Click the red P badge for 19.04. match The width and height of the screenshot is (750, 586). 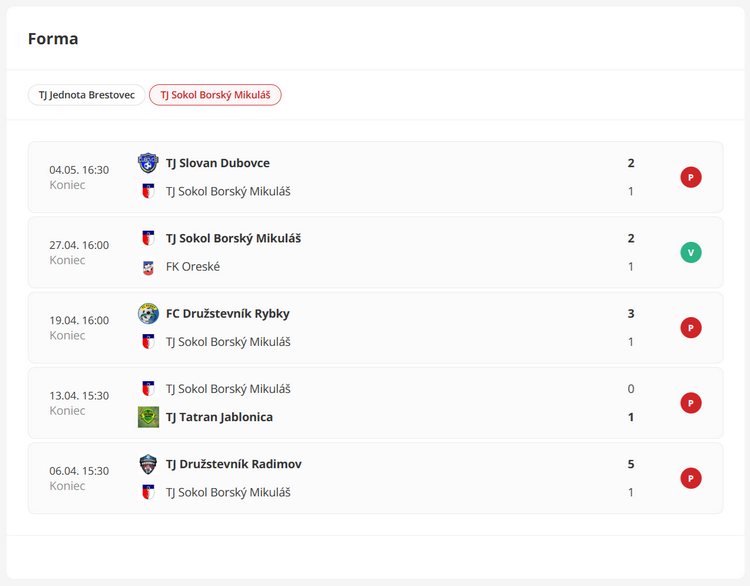click(x=691, y=328)
